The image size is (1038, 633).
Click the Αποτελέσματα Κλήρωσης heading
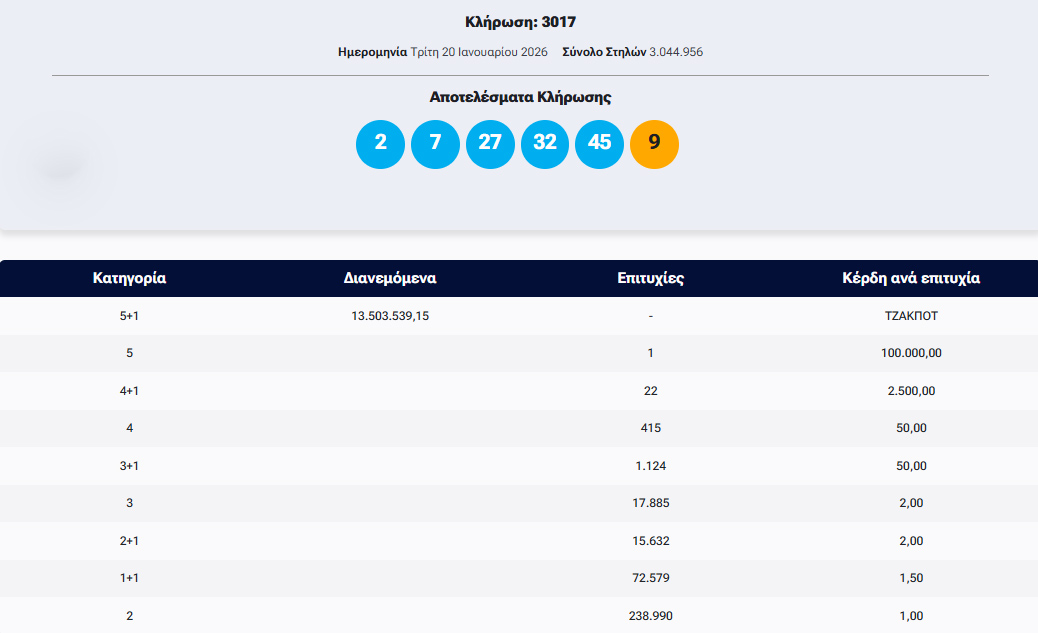click(520, 97)
